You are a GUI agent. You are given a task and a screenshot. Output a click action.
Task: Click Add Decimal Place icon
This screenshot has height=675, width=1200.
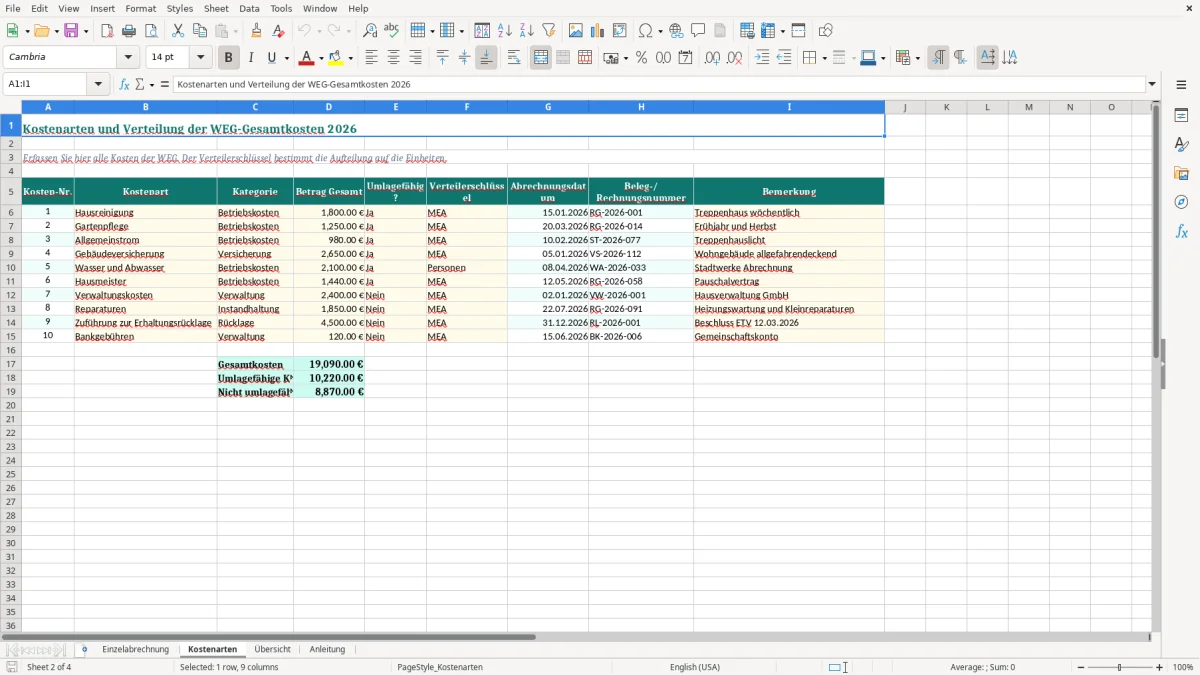pos(712,58)
